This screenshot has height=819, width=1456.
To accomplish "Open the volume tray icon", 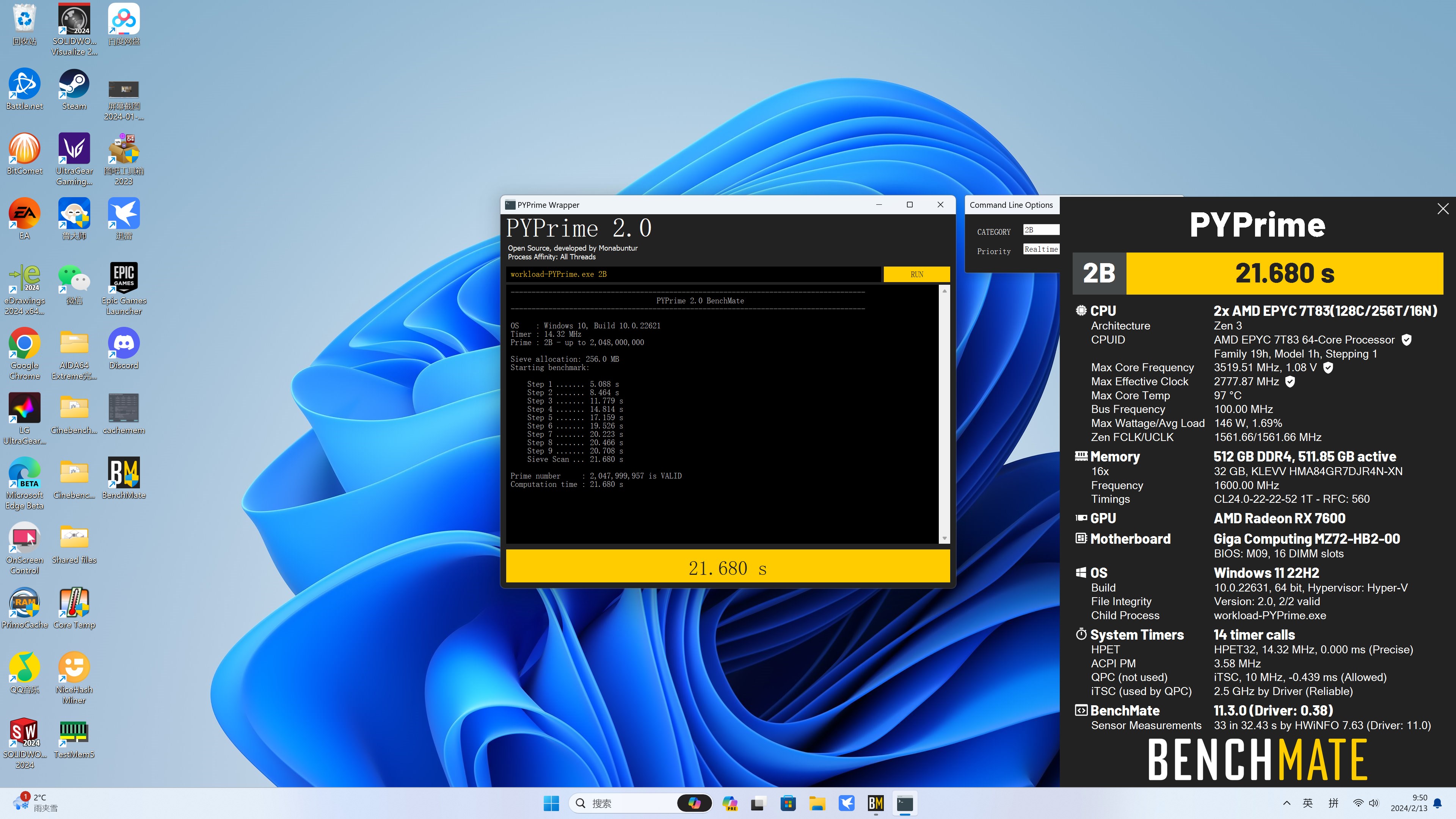I will click(x=1374, y=803).
